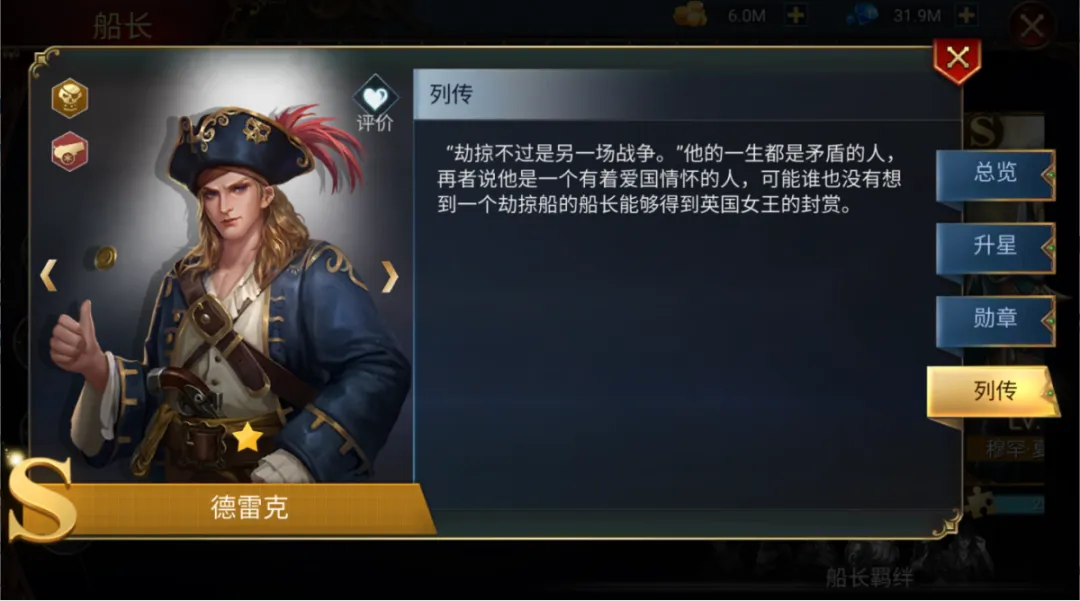Screen dimensions: 1080x601
Task: Click the red cannon hexagon badge
Action: click(70, 151)
